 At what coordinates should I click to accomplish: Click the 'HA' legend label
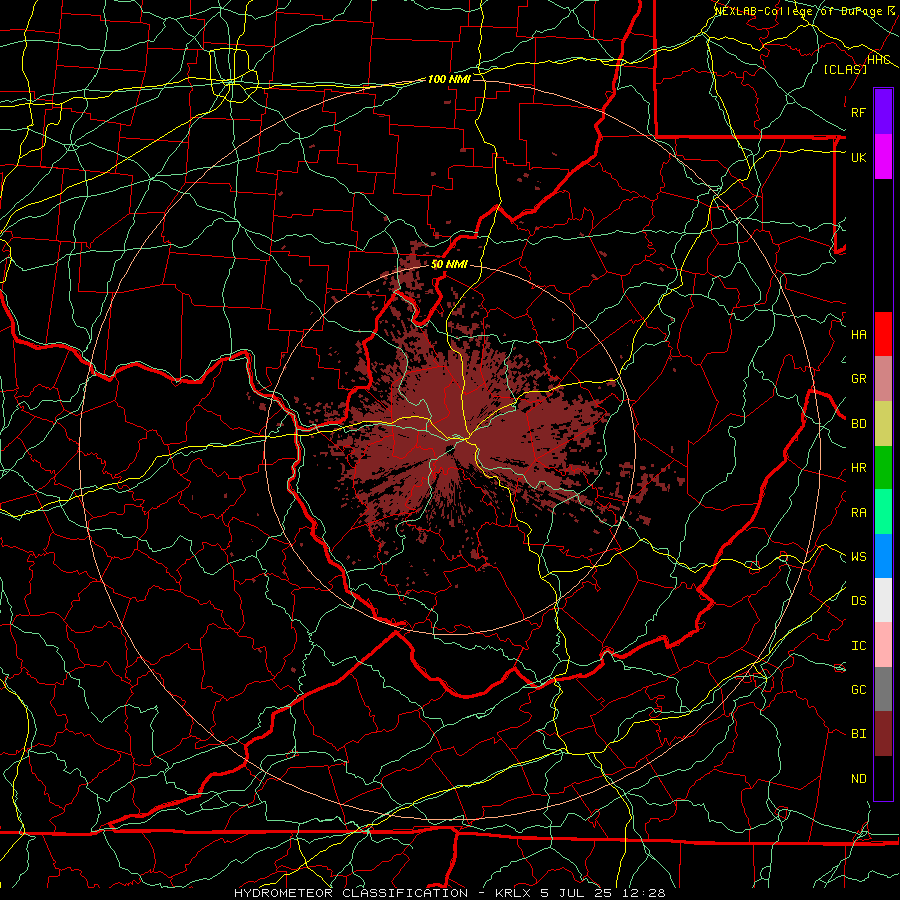(x=859, y=335)
